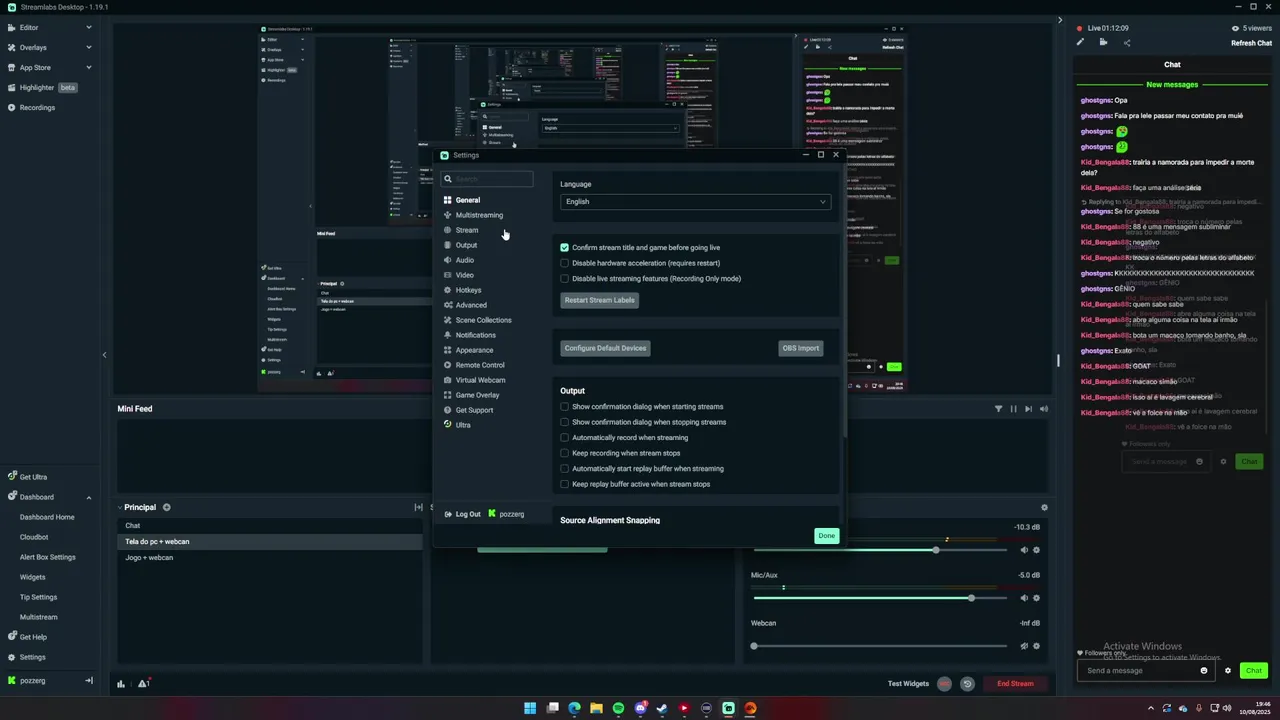
Task: Click the share stream icon beside the pencil
Action: [1127, 42]
